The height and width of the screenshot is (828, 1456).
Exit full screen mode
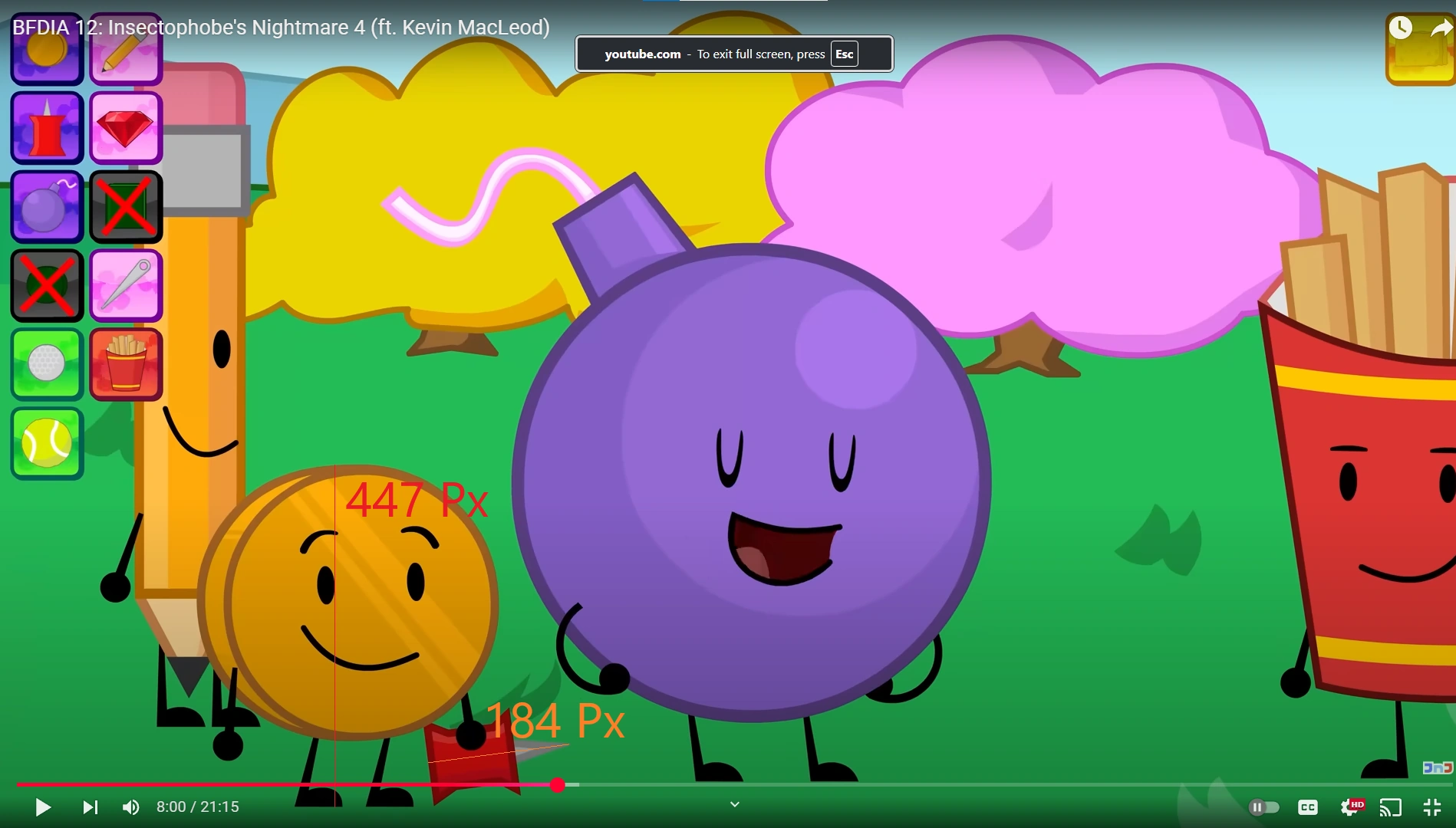[1432, 807]
